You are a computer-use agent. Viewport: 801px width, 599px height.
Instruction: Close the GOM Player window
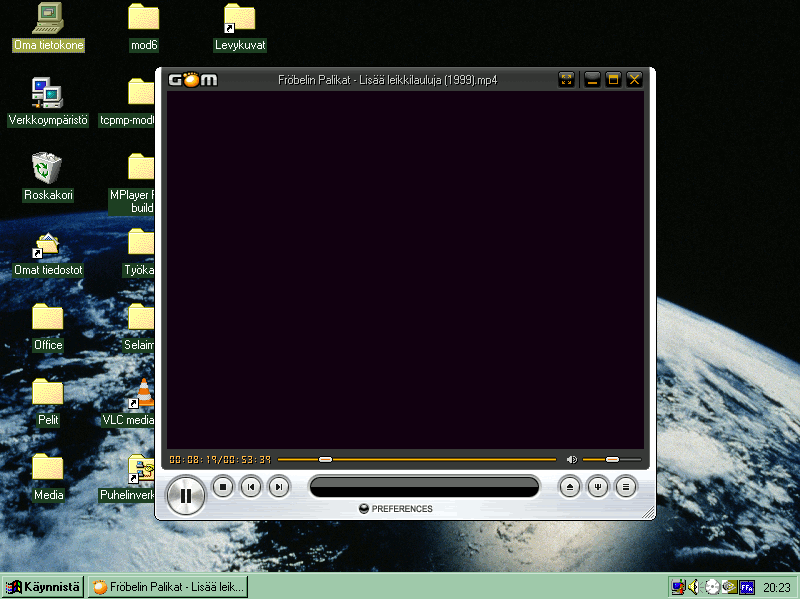click(634, 80)
